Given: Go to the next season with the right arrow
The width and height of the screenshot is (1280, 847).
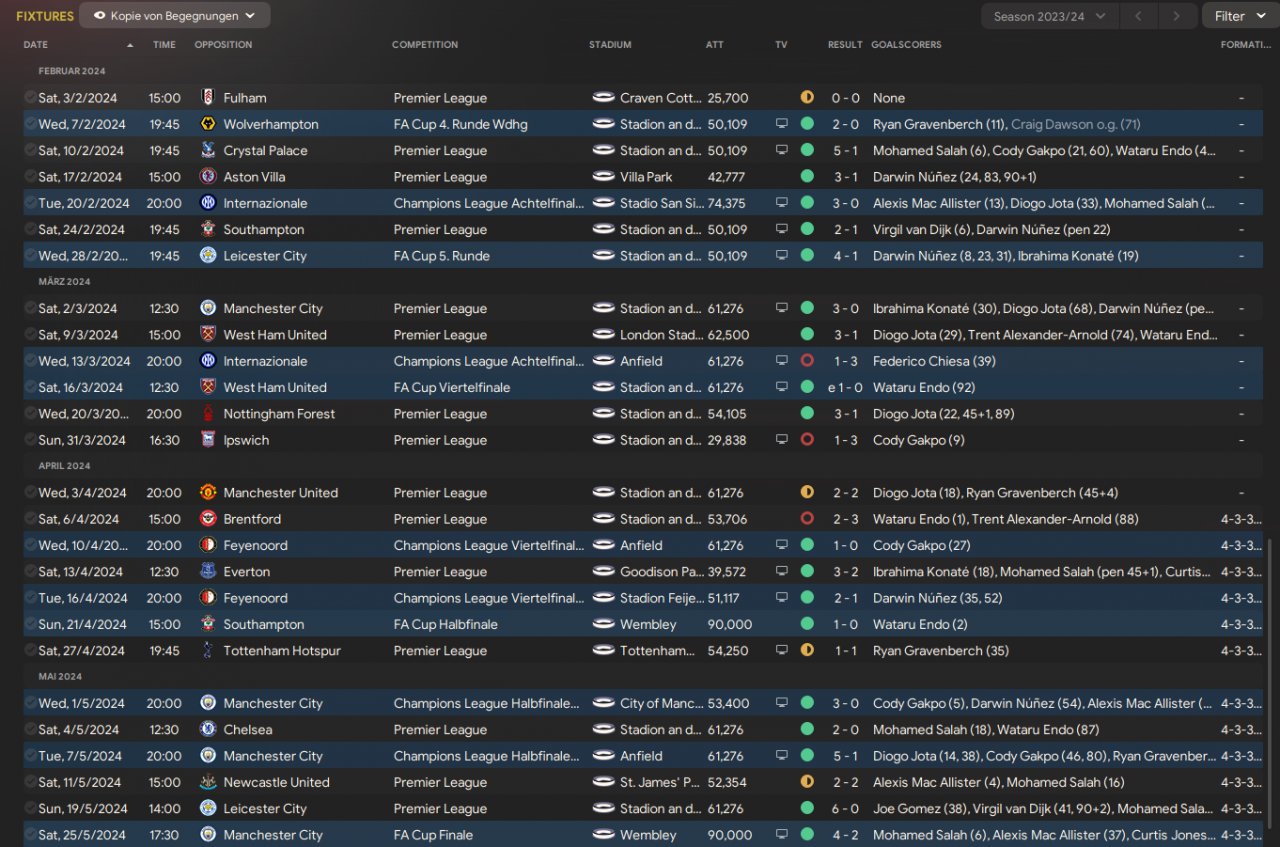Looking at the screenshot, I should tap(1177, 16).
